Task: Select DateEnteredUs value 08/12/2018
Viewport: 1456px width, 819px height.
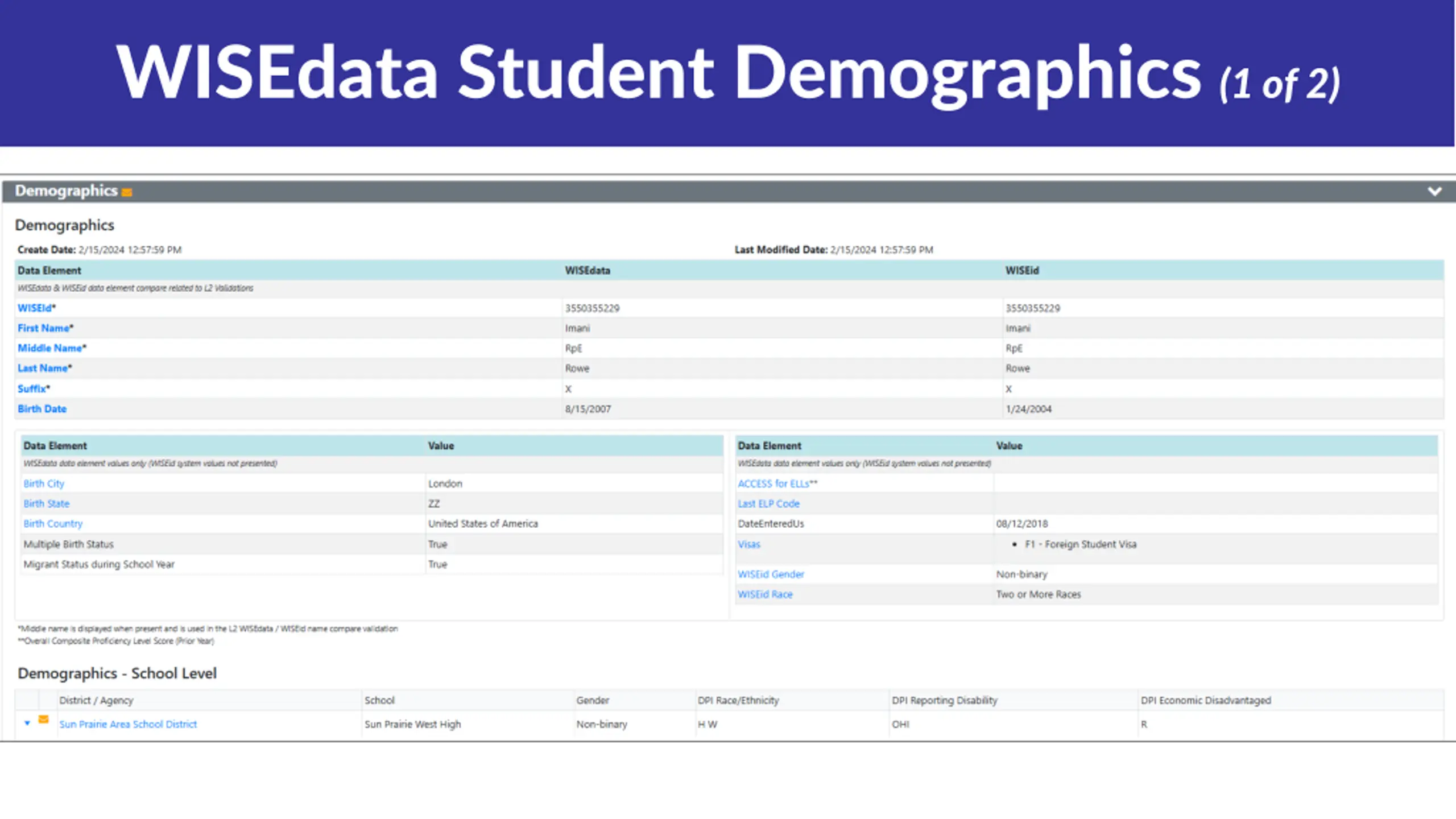Action: tap(1021, 523)
